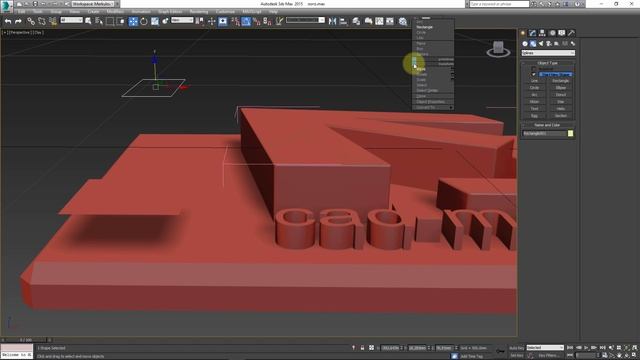This screenshot has width=640, height=360.
Task: Select the Lights create category
Action: coord(541,43)
